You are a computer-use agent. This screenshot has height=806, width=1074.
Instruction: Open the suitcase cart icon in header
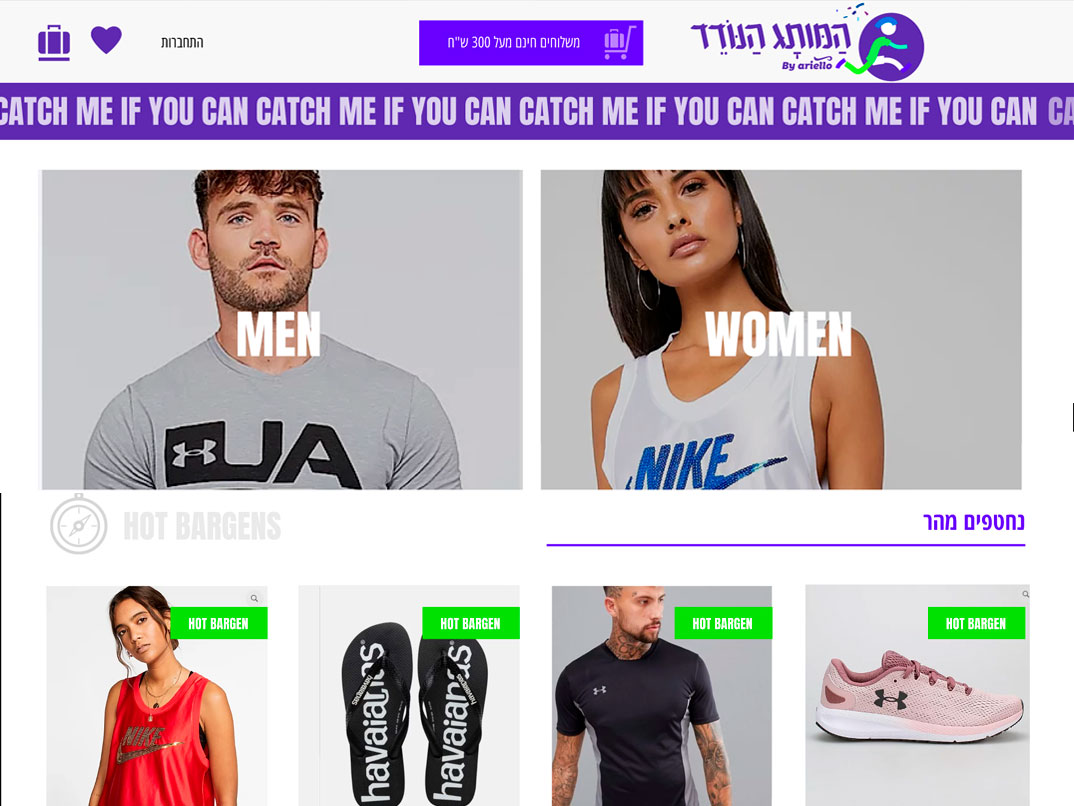click(54, 43)
